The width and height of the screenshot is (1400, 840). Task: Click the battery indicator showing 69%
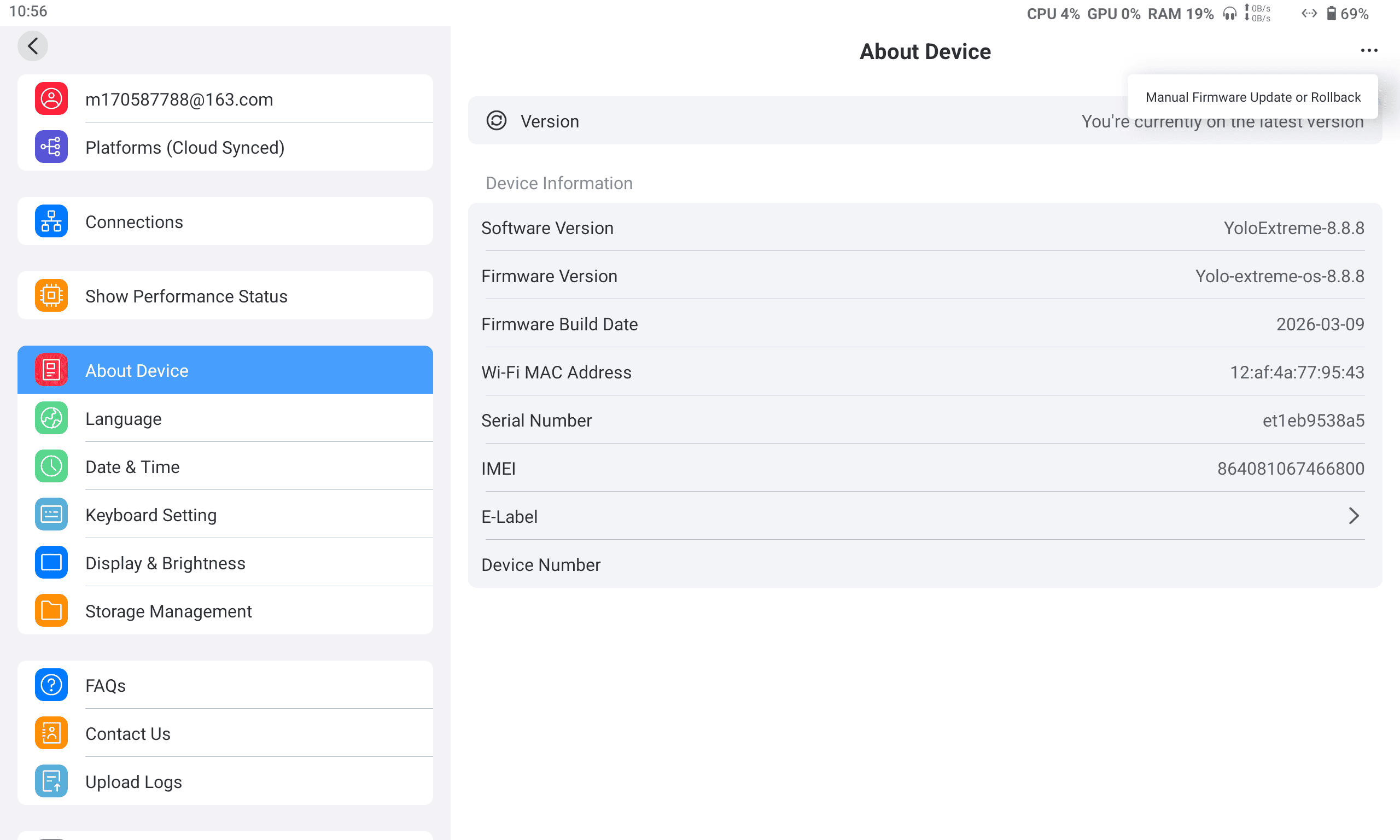click(x=1349, y=13)
